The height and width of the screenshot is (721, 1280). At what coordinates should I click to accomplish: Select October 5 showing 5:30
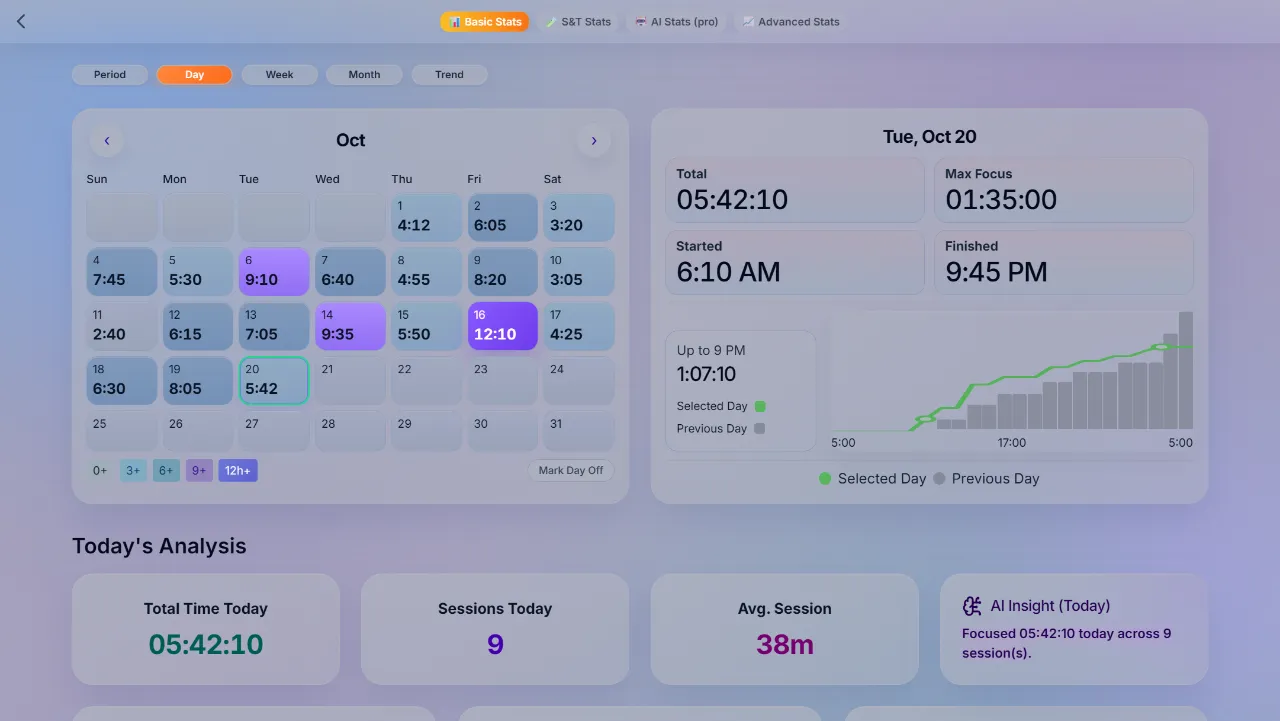[198, 272]
